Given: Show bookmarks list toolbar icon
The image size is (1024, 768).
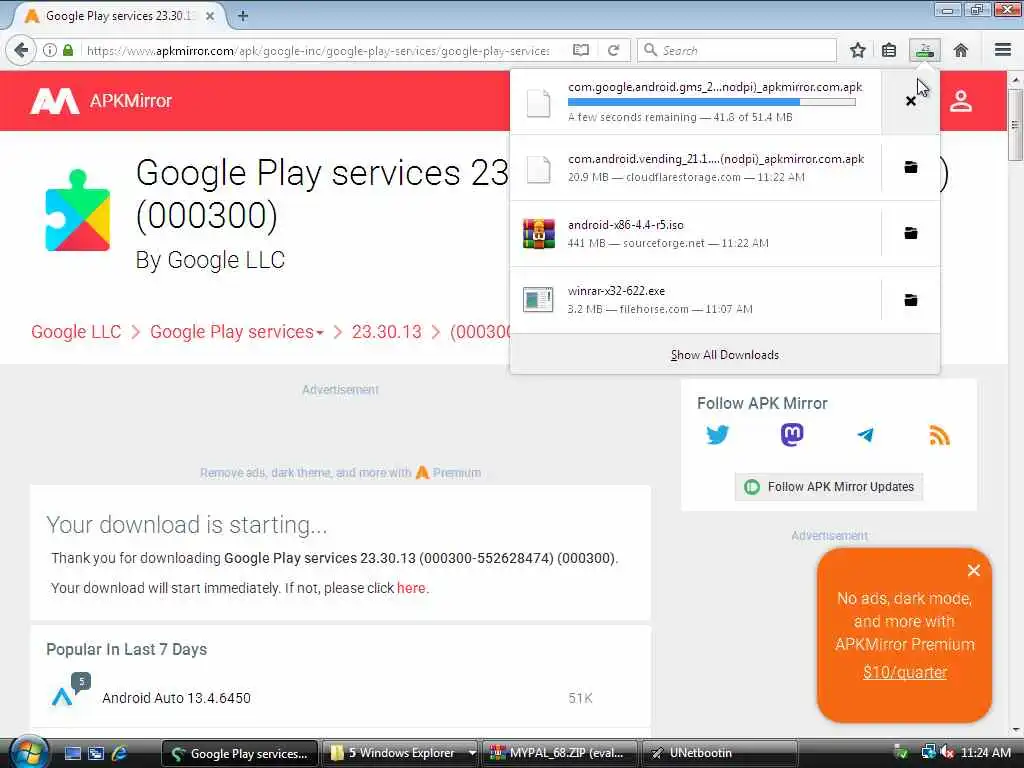Looking at the screenshot, I should (x=889, y=50).
